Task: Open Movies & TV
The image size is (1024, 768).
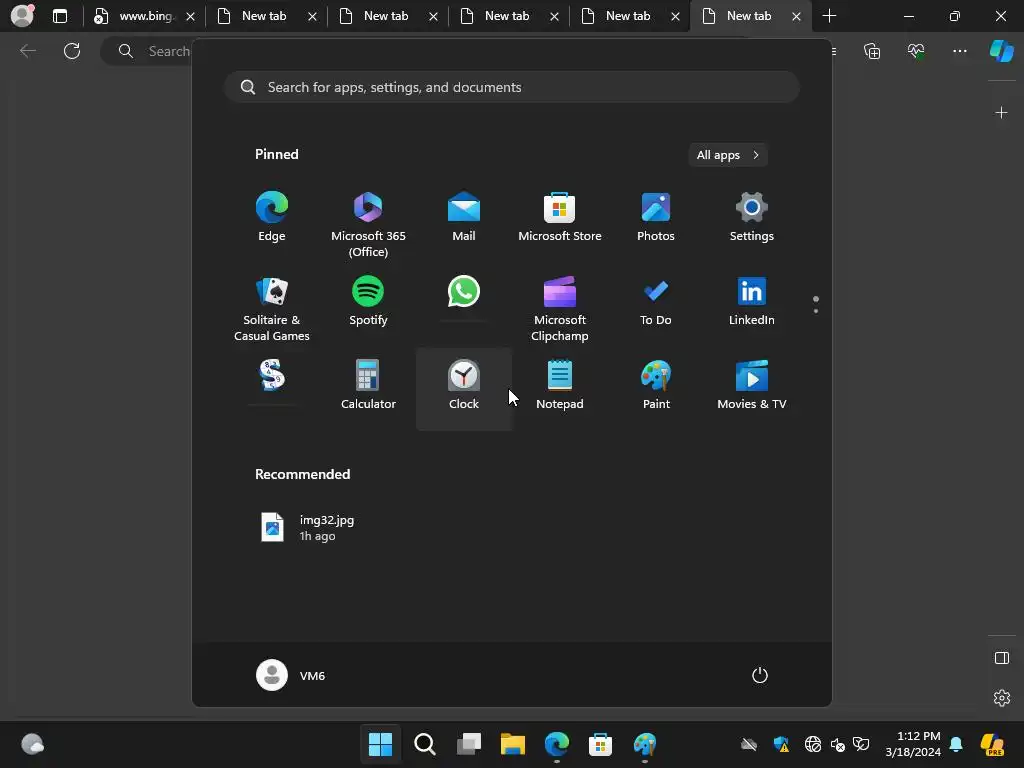Action: tap(752, 385)
